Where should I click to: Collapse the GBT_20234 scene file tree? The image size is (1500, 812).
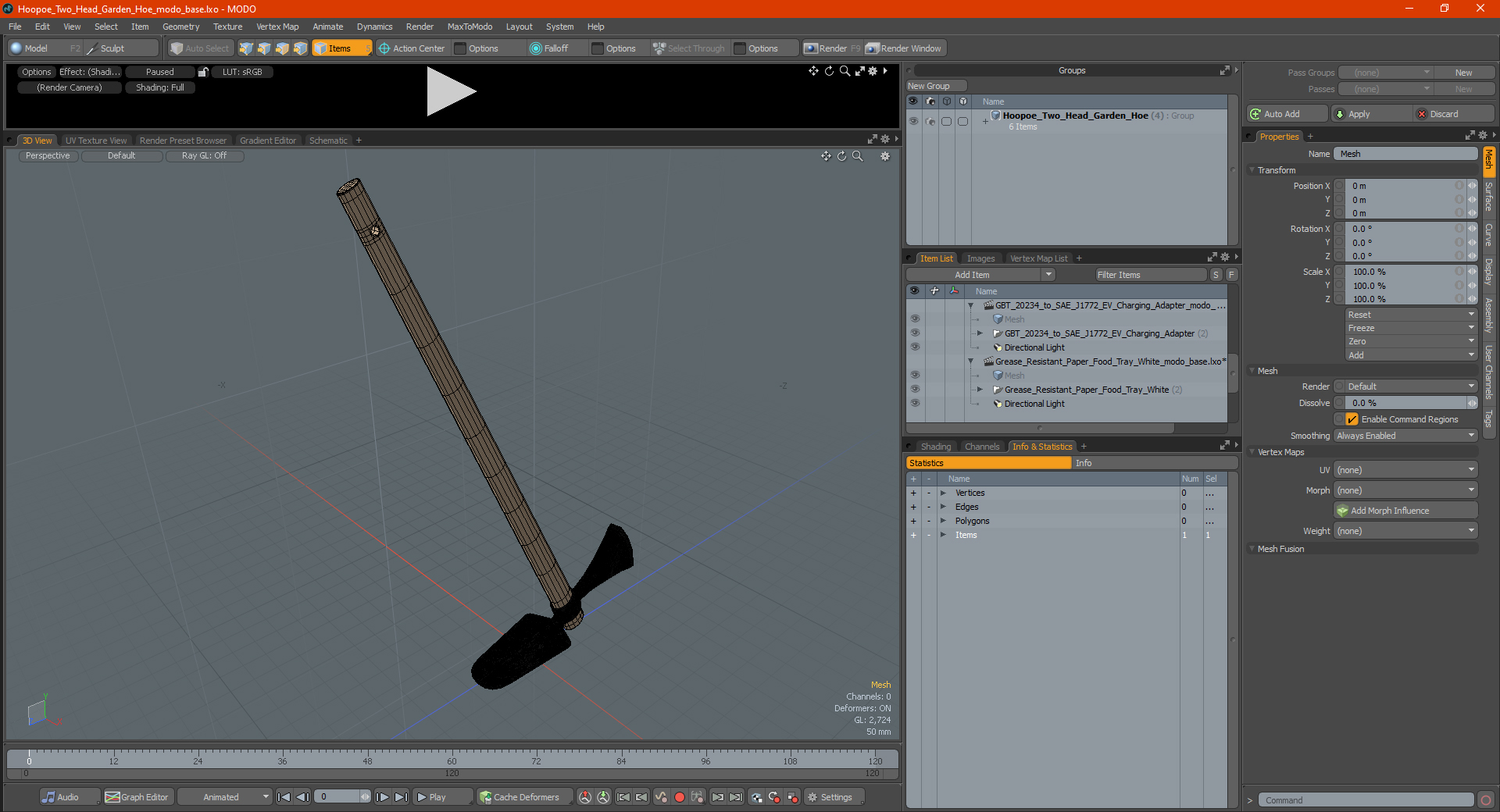pos(971,305)
